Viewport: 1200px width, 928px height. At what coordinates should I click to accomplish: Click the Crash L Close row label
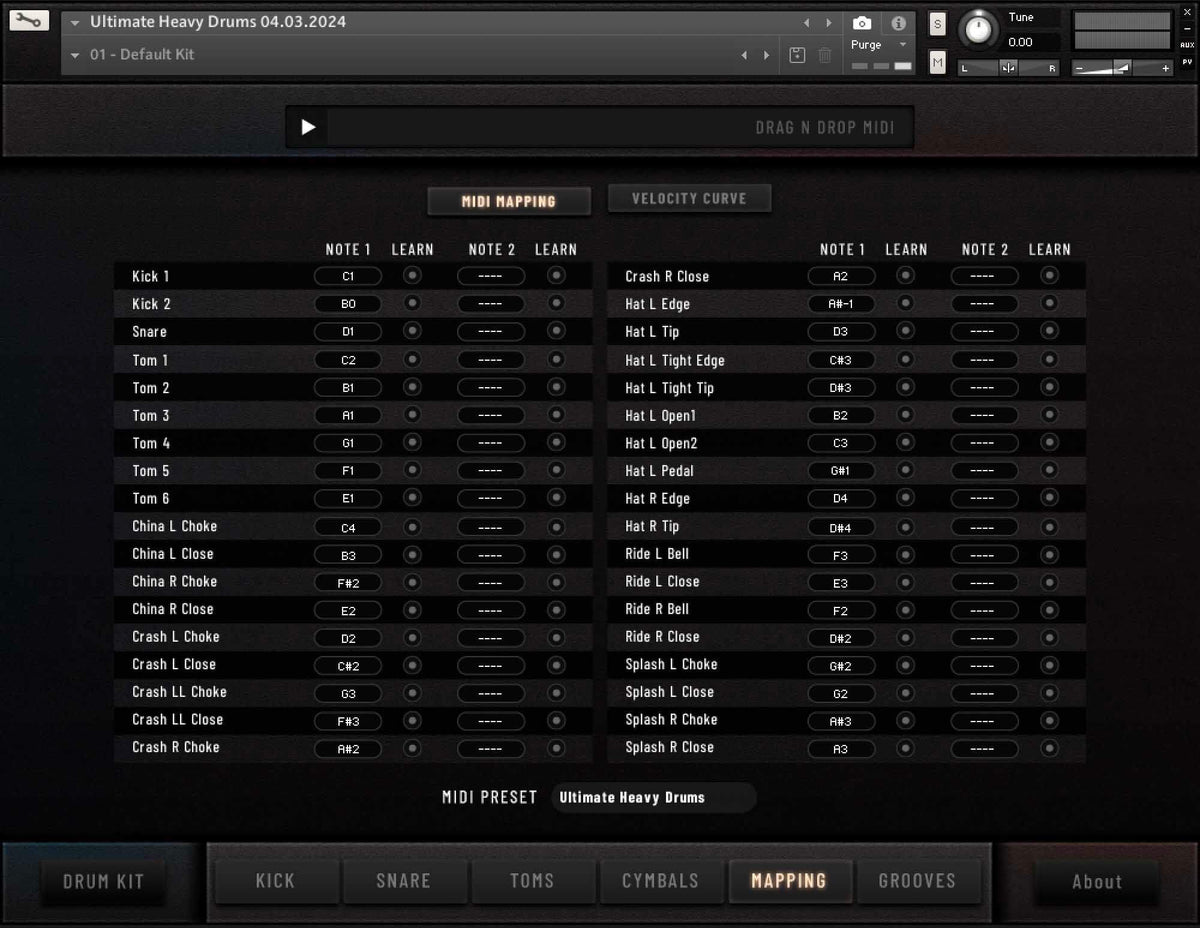tap(174, 664)
